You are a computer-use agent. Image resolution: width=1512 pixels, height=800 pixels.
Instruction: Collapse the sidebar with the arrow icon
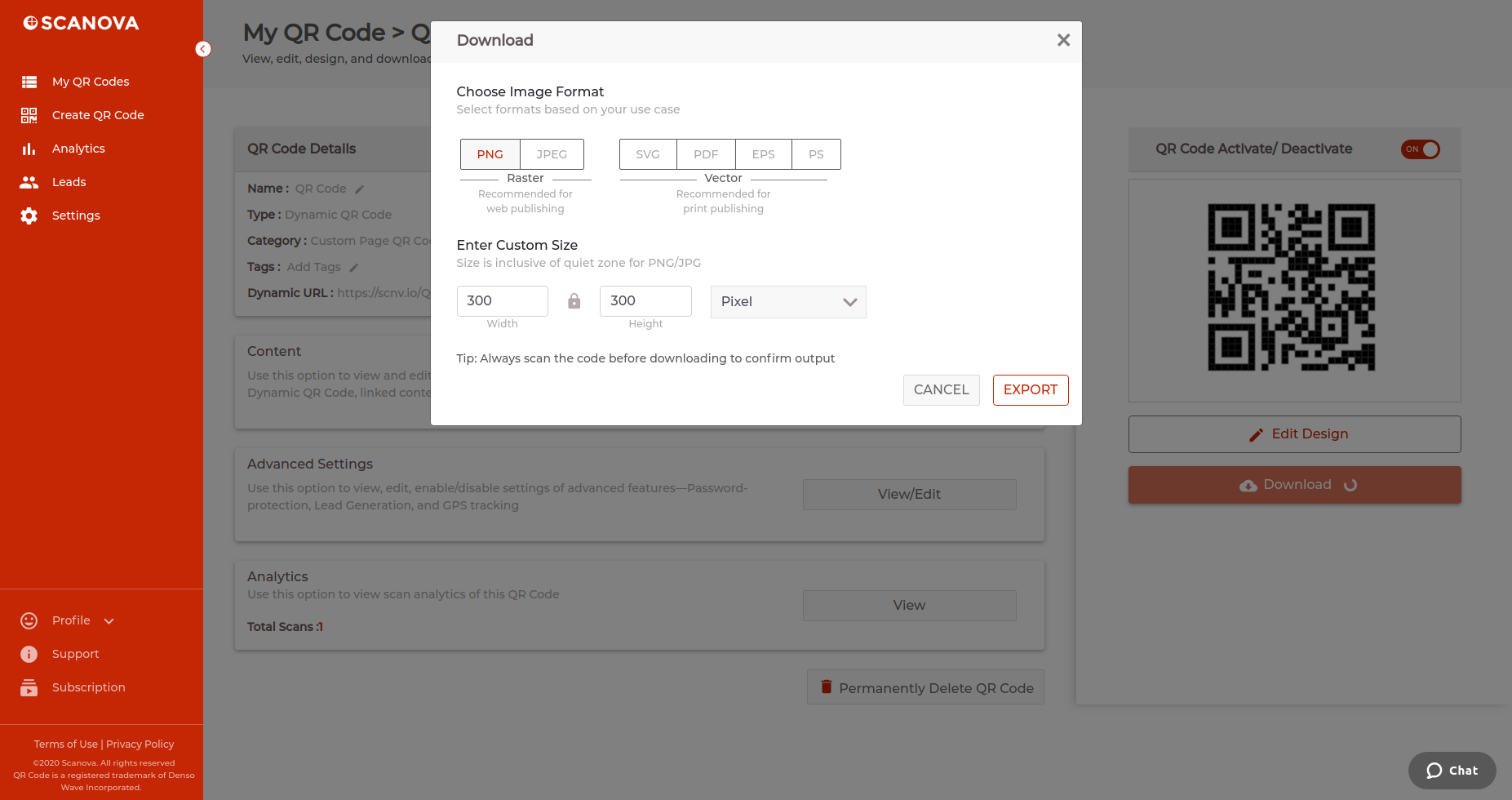(x=203, y=49)
